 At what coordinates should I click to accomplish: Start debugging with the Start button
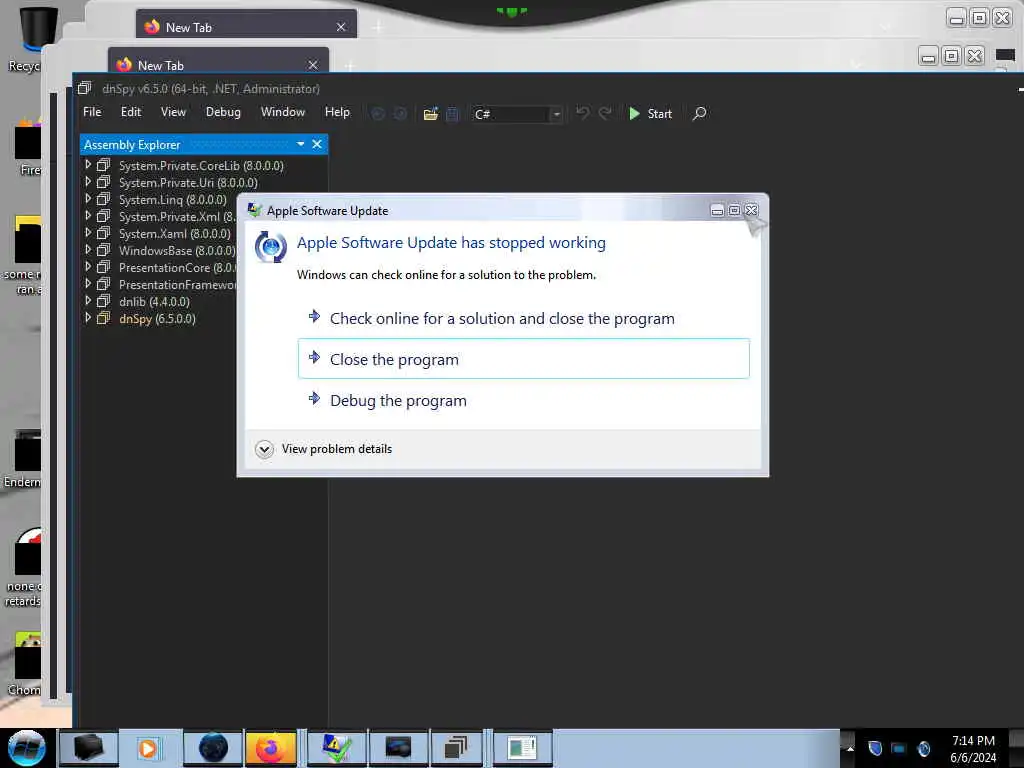650,114
